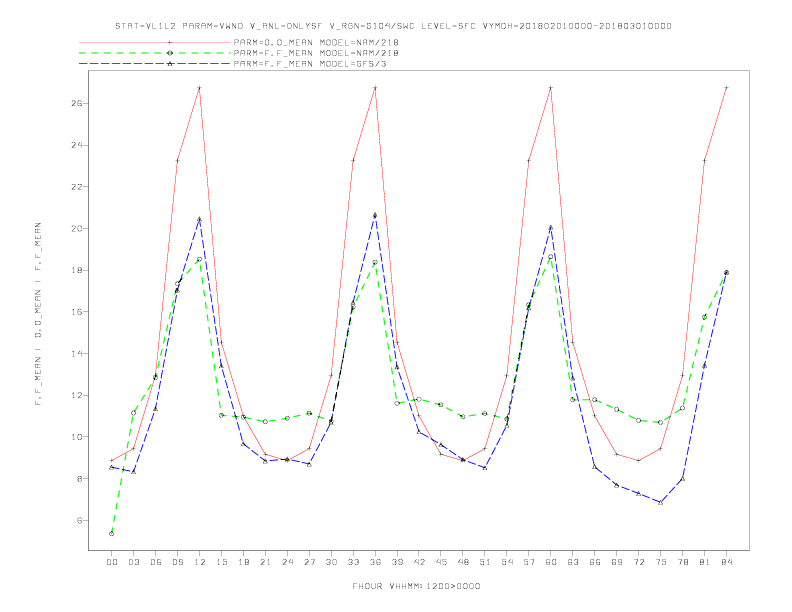Click x-axis tick label 48
This screenshot has height=612, width=792.
[x=463, y=562]
